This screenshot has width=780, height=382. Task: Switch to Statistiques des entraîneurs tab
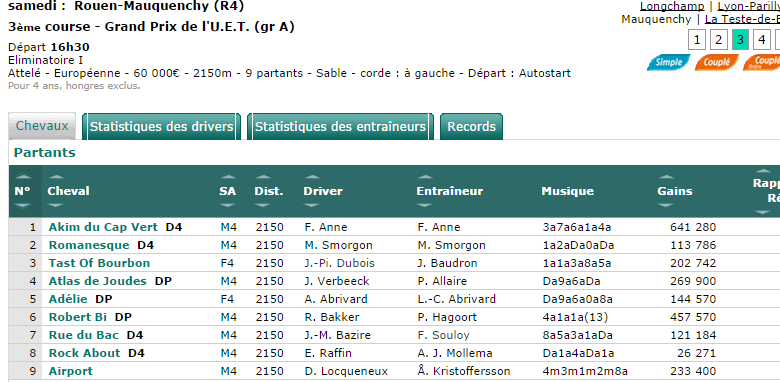[340, 126]
